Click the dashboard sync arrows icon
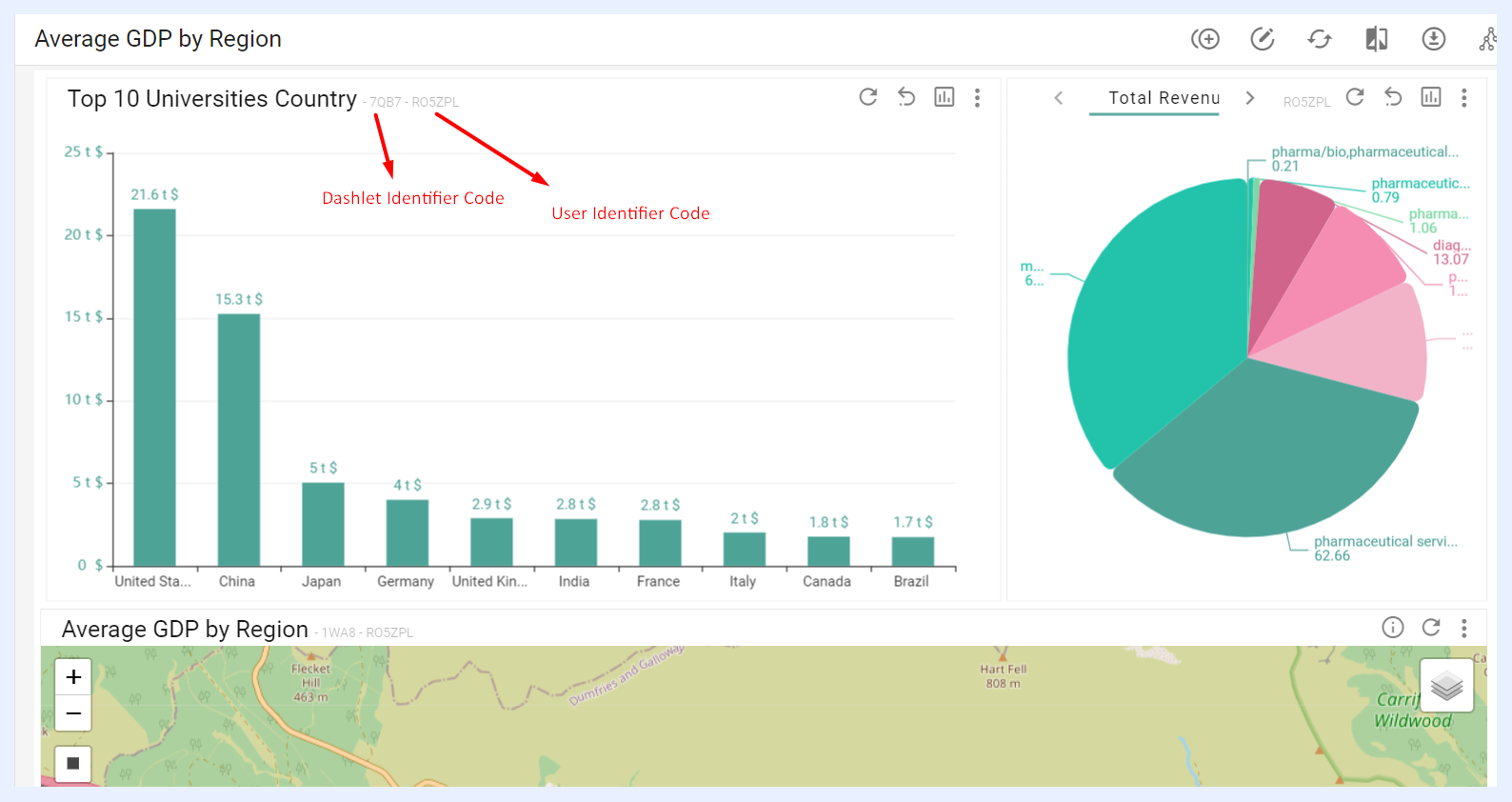The height and width of the screenshot is (802, 1512). coord(1320,39)
